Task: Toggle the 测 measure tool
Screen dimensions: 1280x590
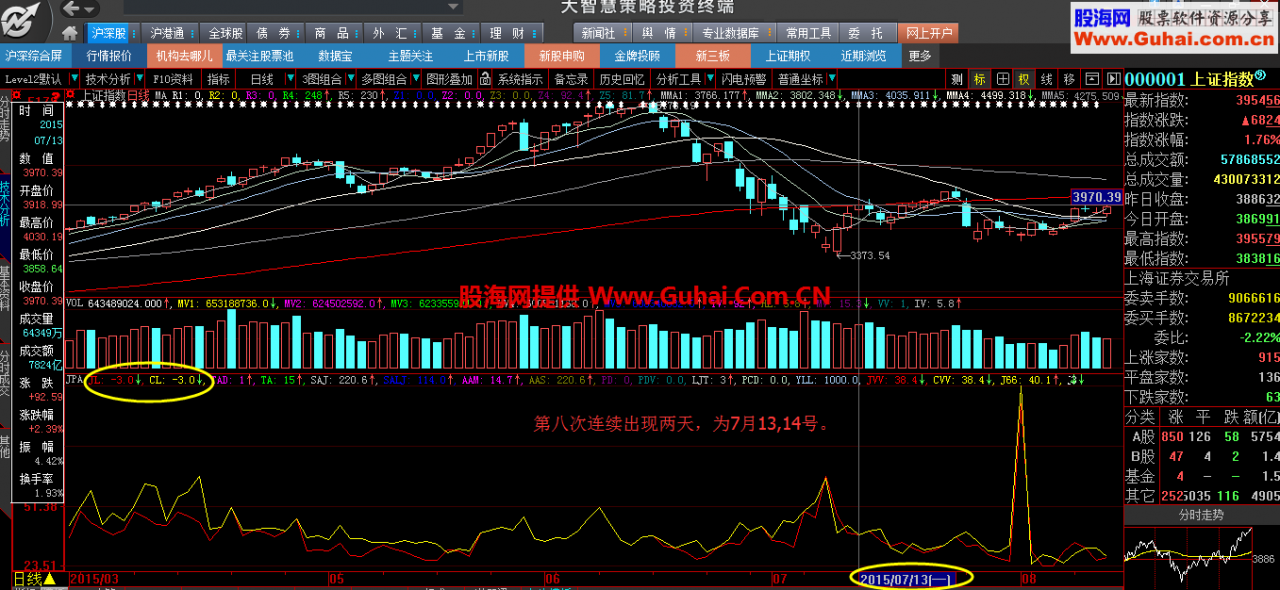Action: click(957, 79)
